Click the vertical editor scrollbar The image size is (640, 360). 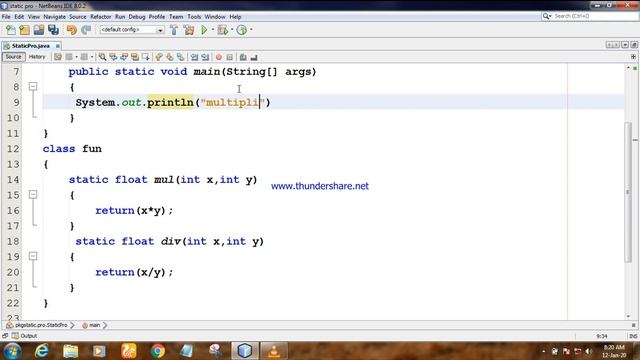(628, 192)
